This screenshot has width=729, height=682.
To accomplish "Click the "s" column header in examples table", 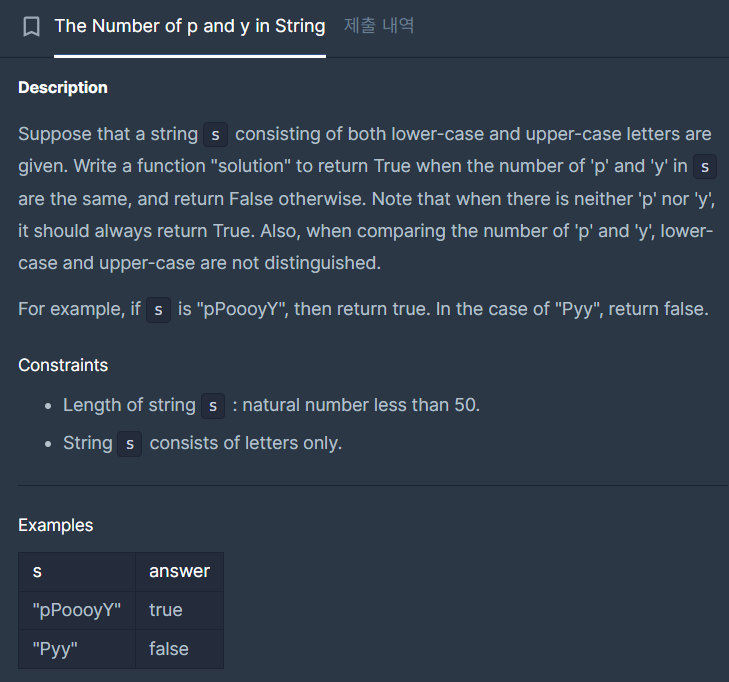I will (38, 571).
